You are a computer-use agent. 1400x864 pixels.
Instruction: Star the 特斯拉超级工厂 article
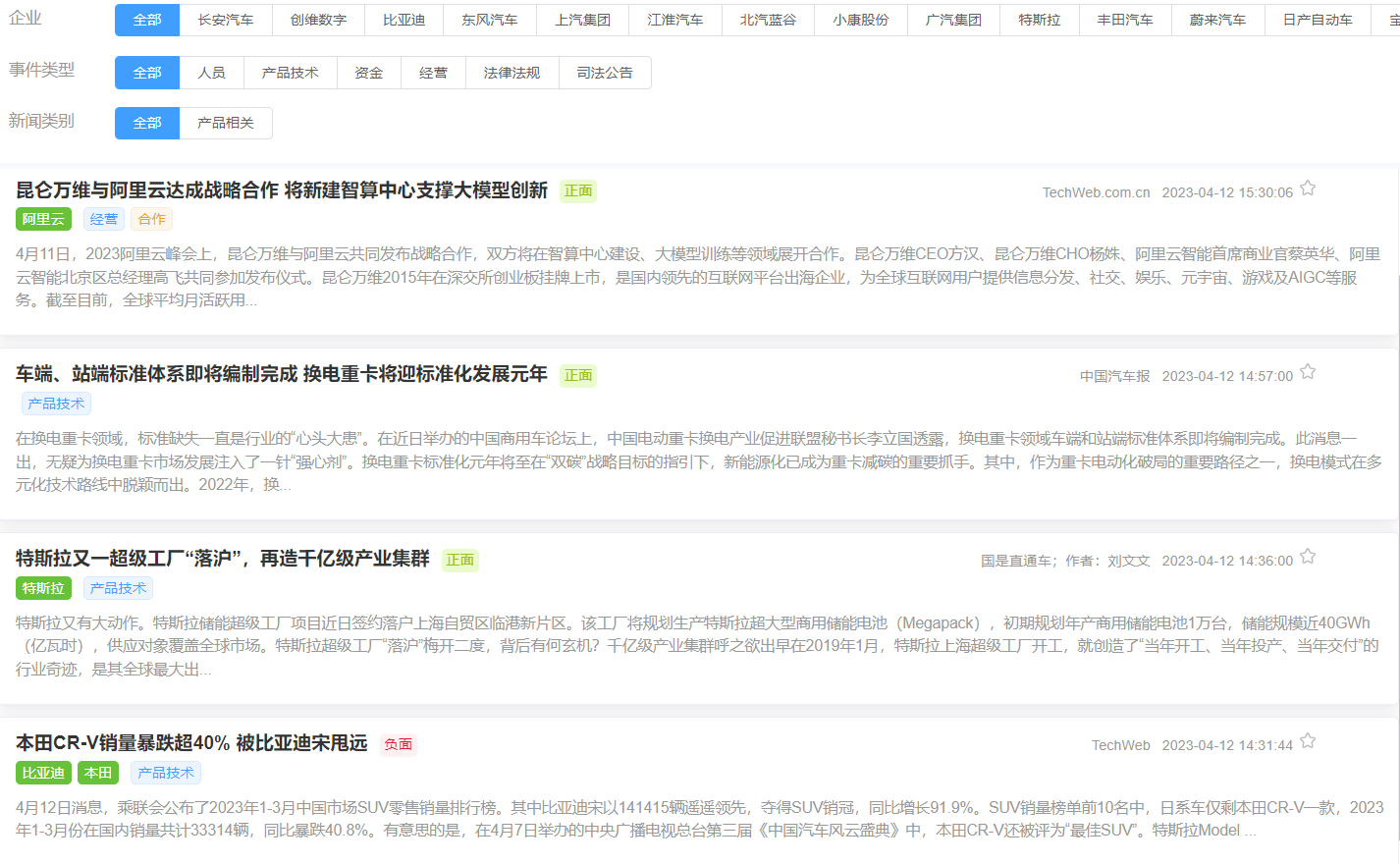1308,556
